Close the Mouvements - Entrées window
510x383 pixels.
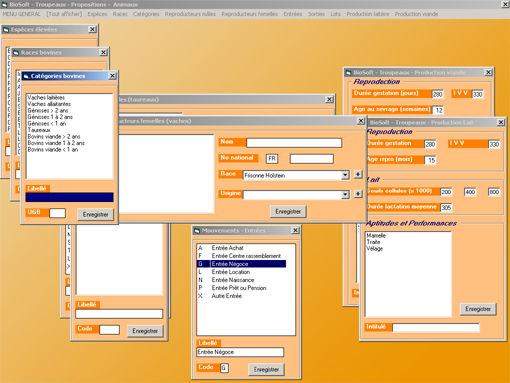click(295, 230)
